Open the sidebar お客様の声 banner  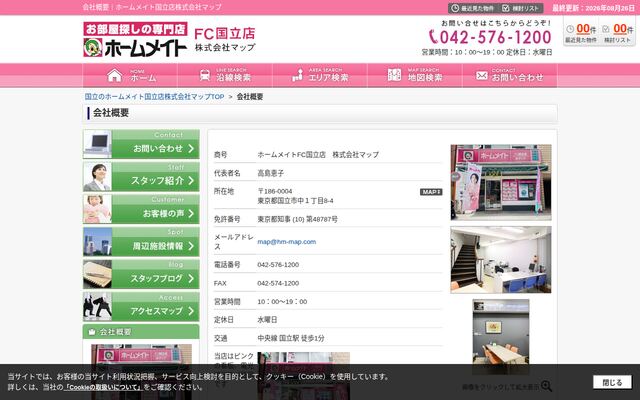(141, 209)
